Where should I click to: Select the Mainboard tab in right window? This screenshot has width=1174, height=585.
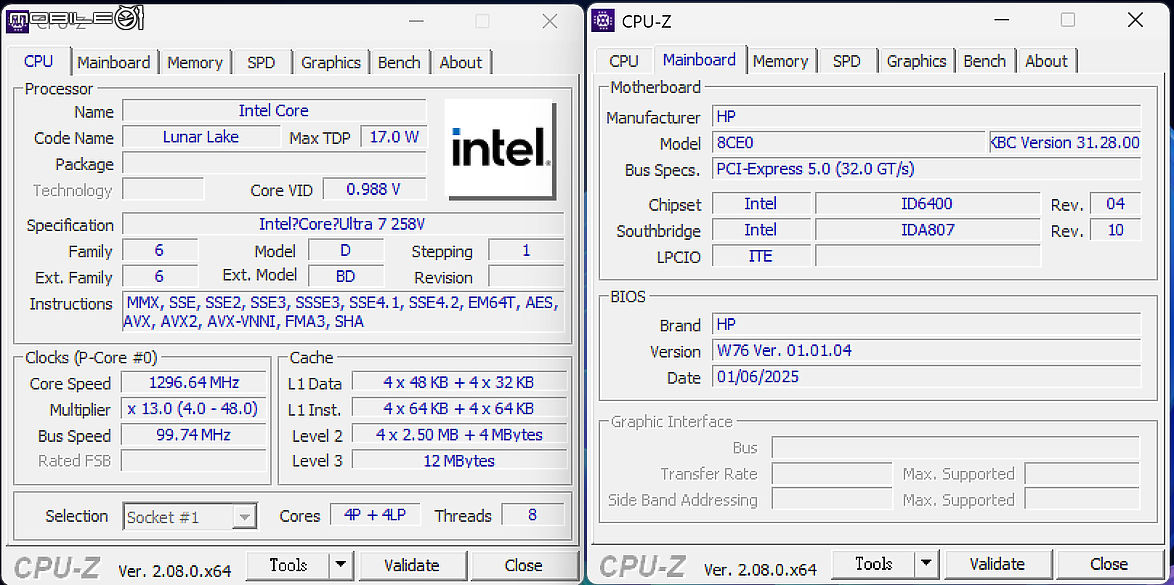coord(699,59)
